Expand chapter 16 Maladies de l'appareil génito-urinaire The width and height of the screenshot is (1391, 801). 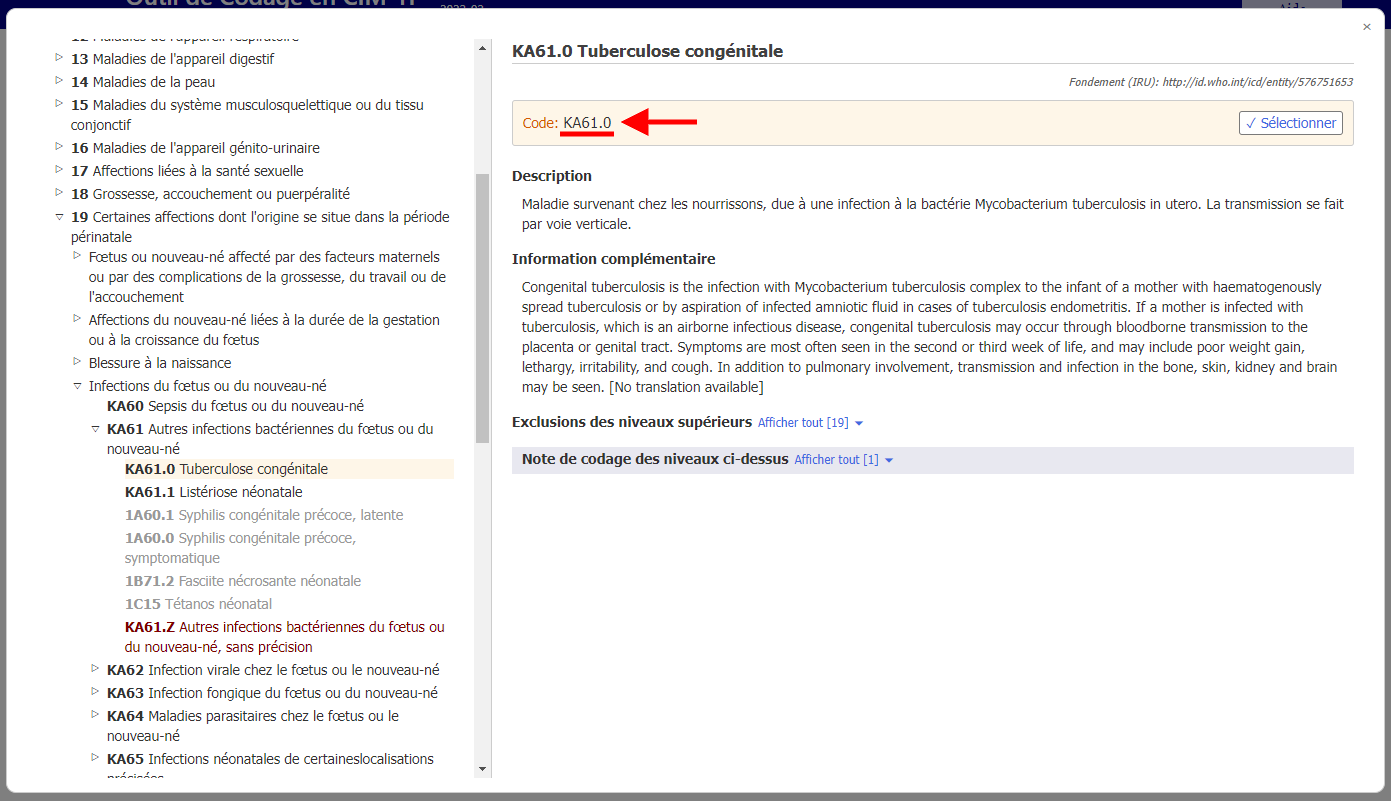coord(59,147)
